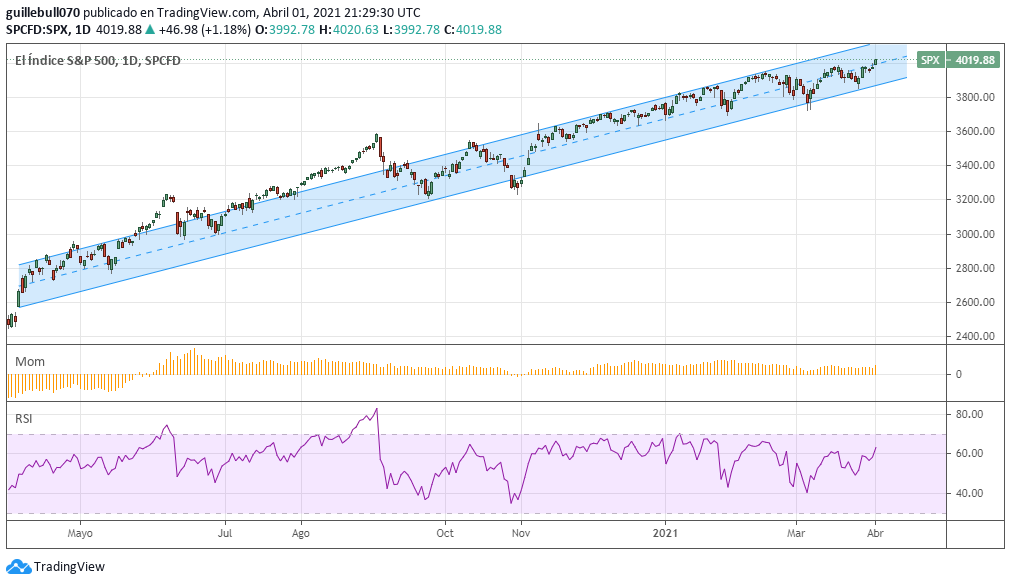The image size is (1011, 585).
Task: Click the Oct label on the time axis
Action: point(445,533)
